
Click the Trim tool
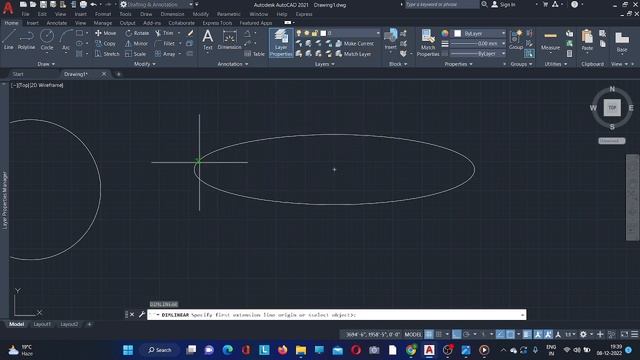(164, 33)
